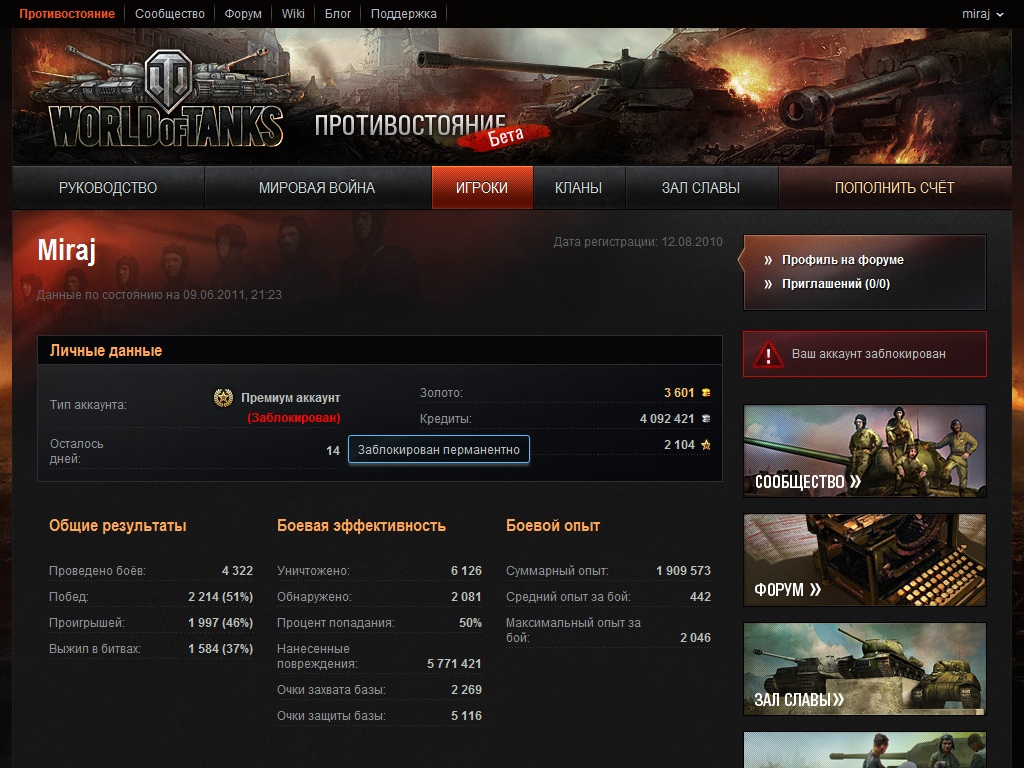This screenshot has height=768, width=1024.
Task: Open Сообщество in the top bar
Action: tap(170, 14)
